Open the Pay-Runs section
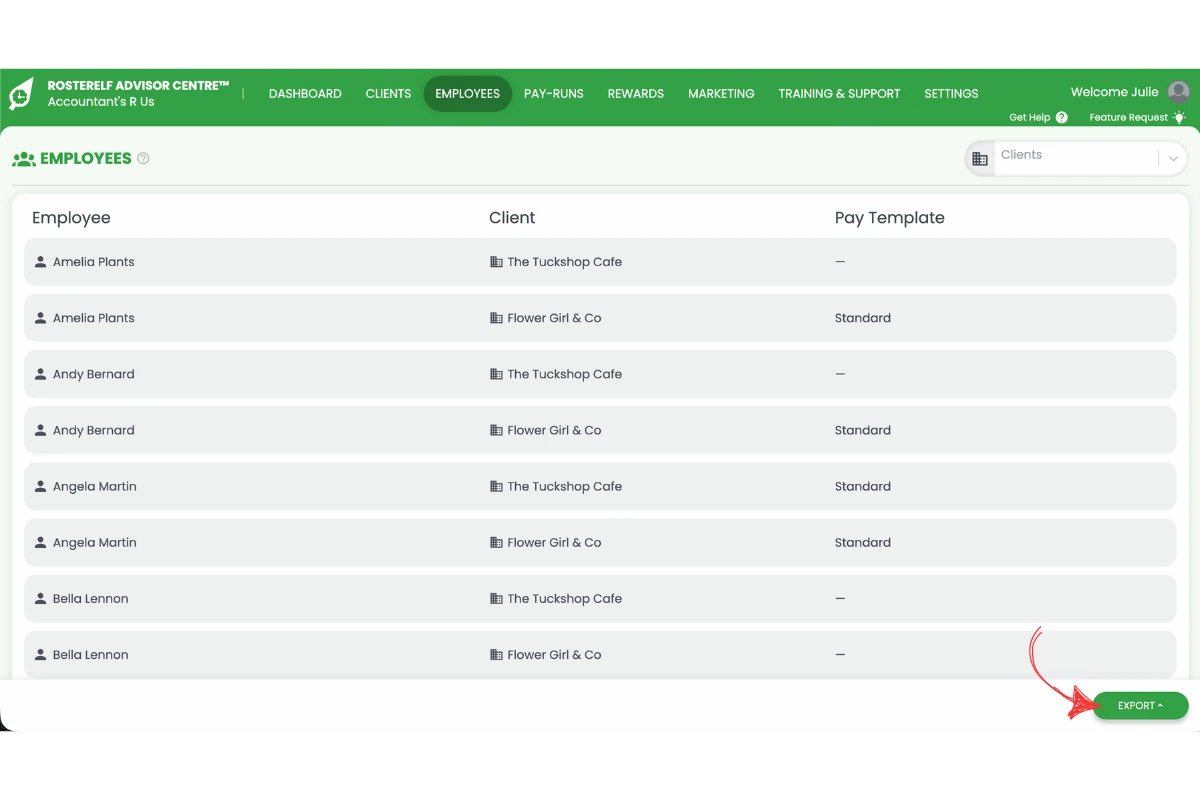Viewport: 1200px width, 800px height. coord(553,93)
